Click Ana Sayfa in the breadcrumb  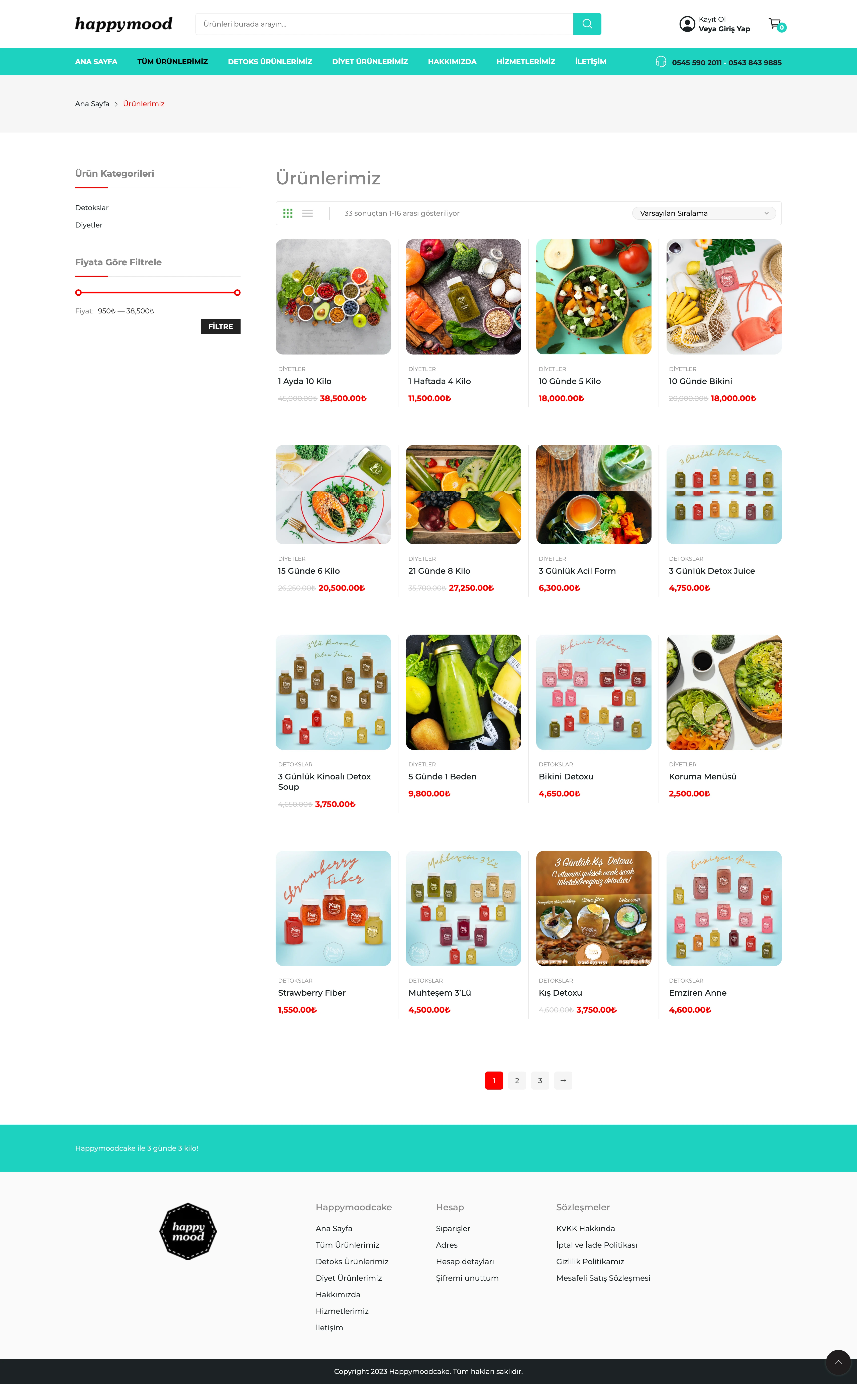92,103
